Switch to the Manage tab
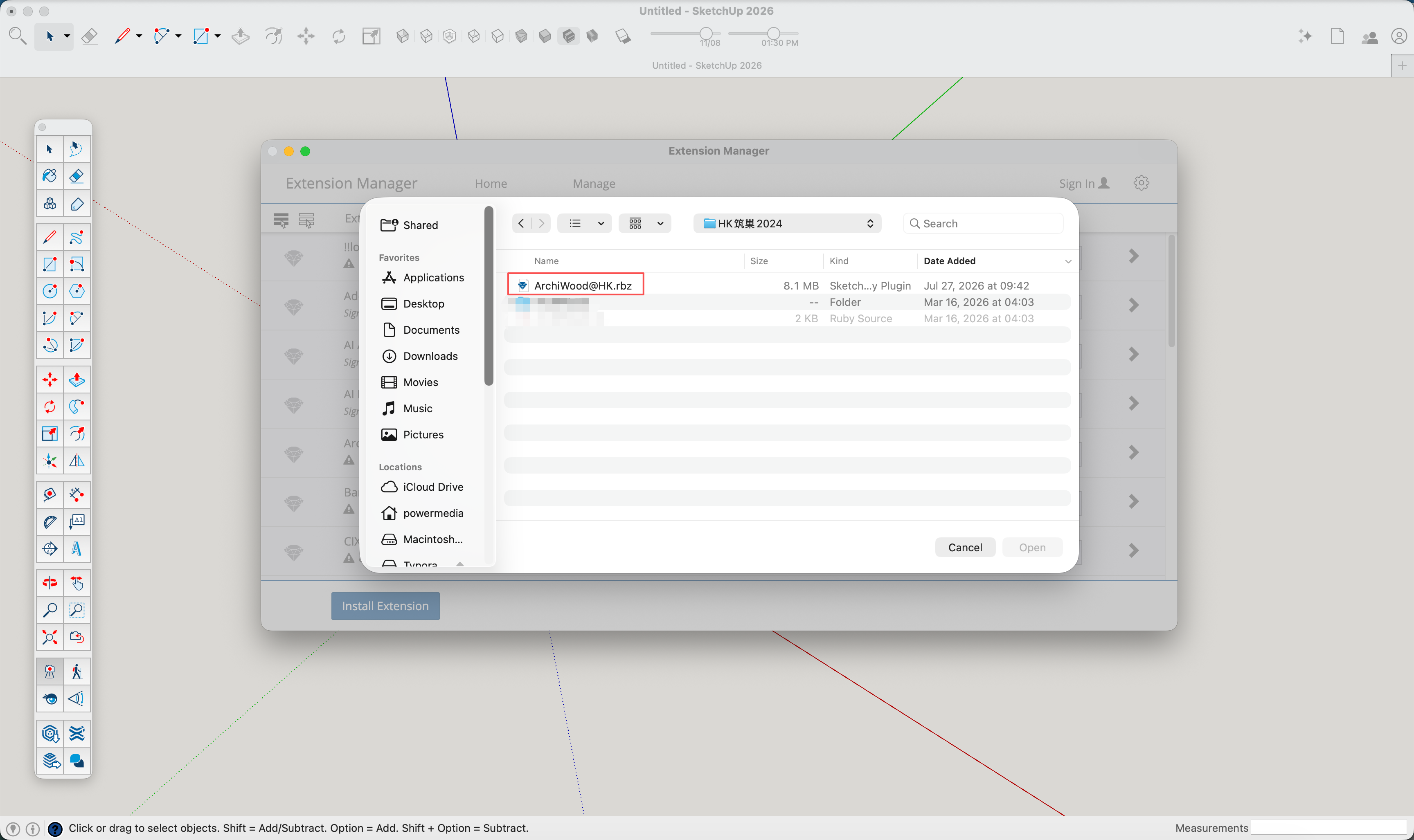The image size is (1414, 840). [x=593, y=184]
